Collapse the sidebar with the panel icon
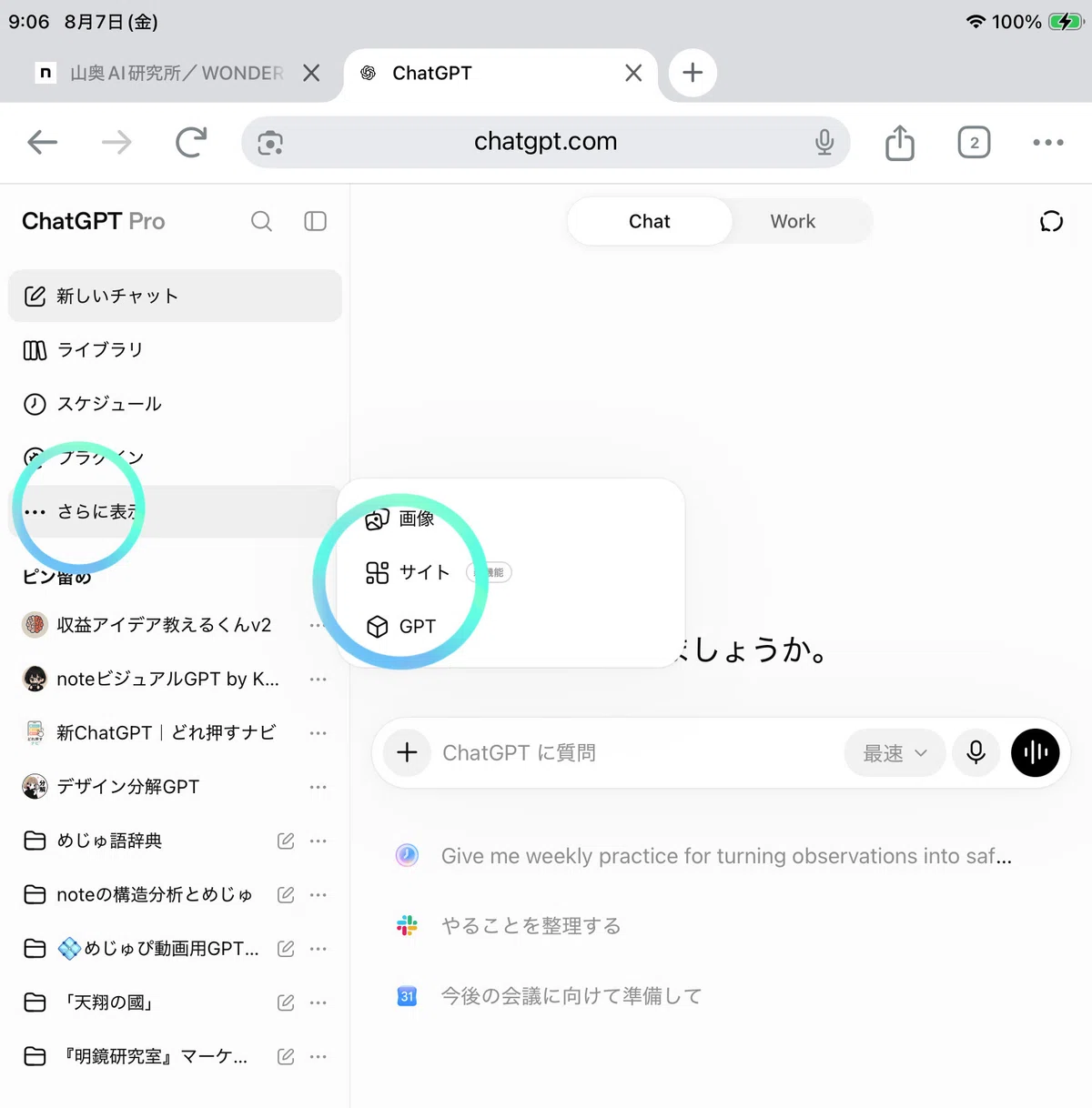1092x1108 pixels. [x=315, y=221]
